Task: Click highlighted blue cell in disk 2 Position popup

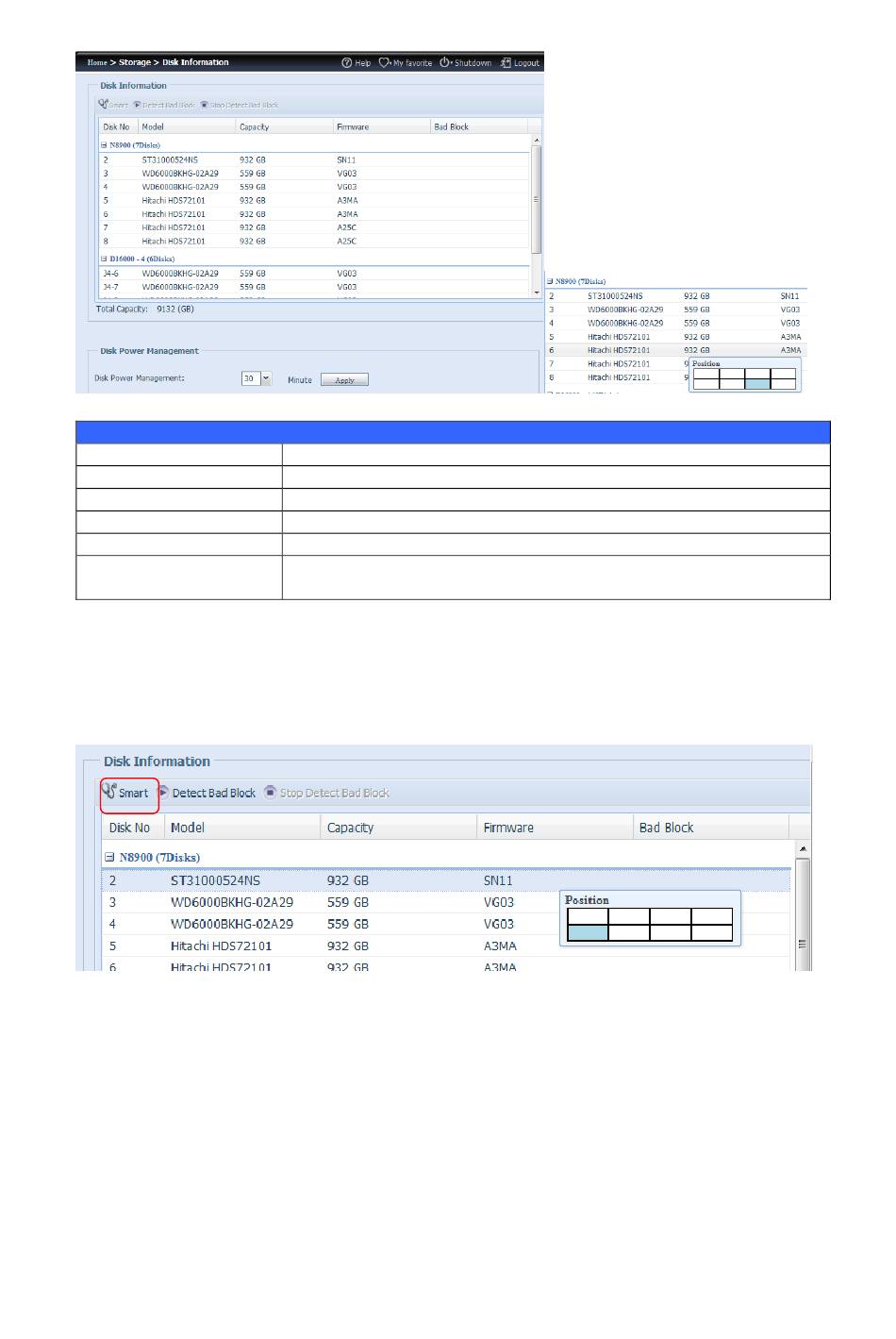Action: pyautogui.click(x=587, y=933)
